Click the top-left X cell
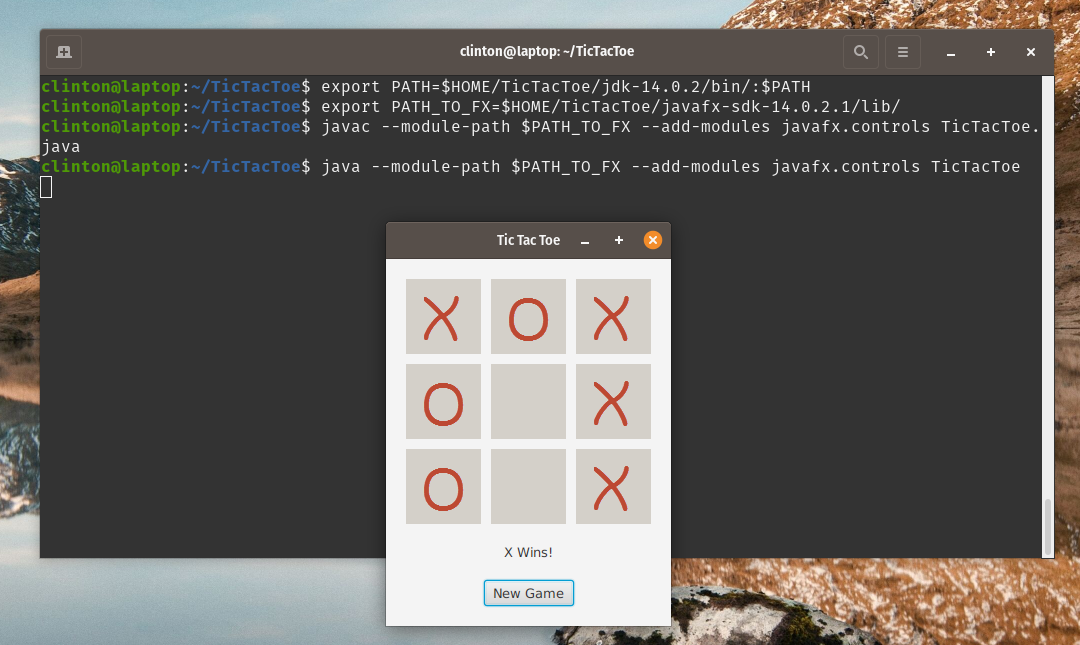Screen dimensions: 1080x645 pos(443,316)
